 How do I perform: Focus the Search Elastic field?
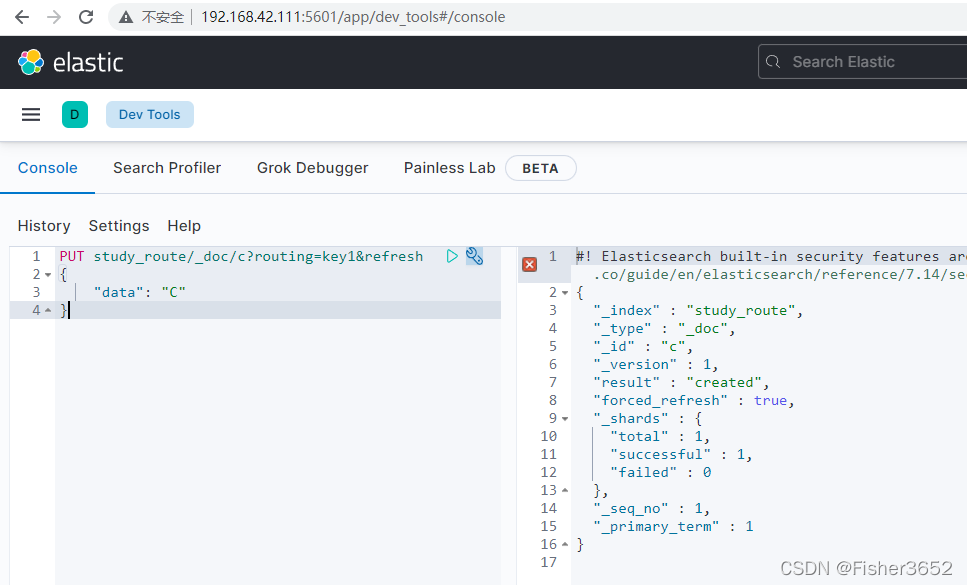pos(863,62)
